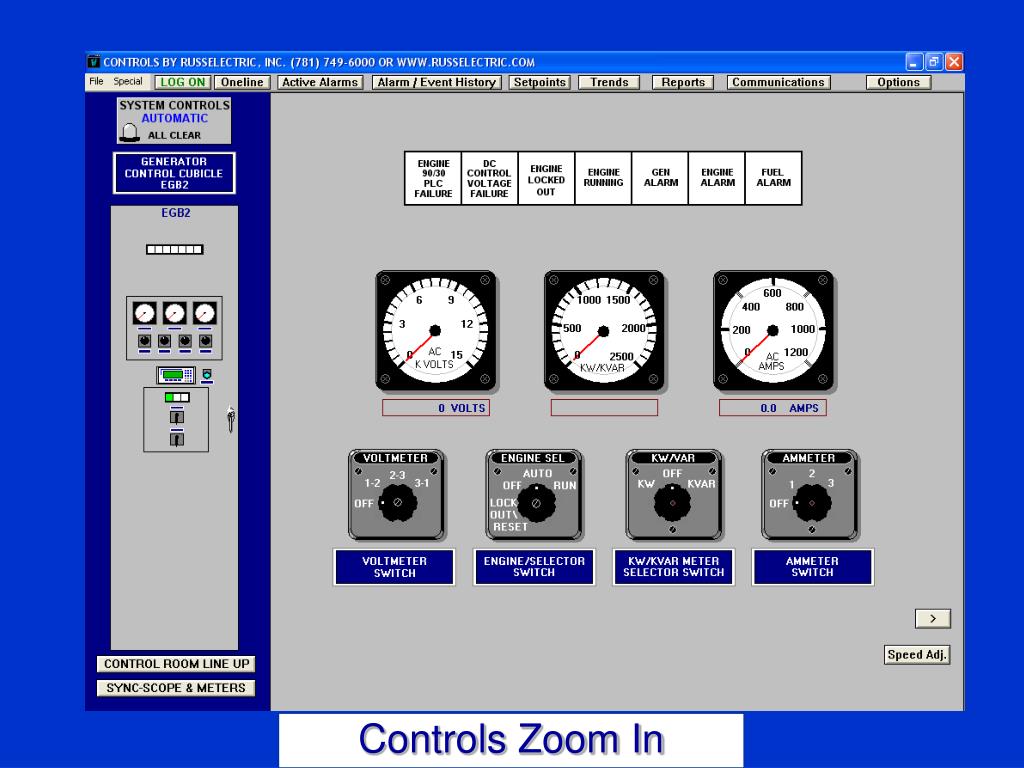Open the Special menu
The width and height of the screenshot is (1024, 768).
(127, 82)
